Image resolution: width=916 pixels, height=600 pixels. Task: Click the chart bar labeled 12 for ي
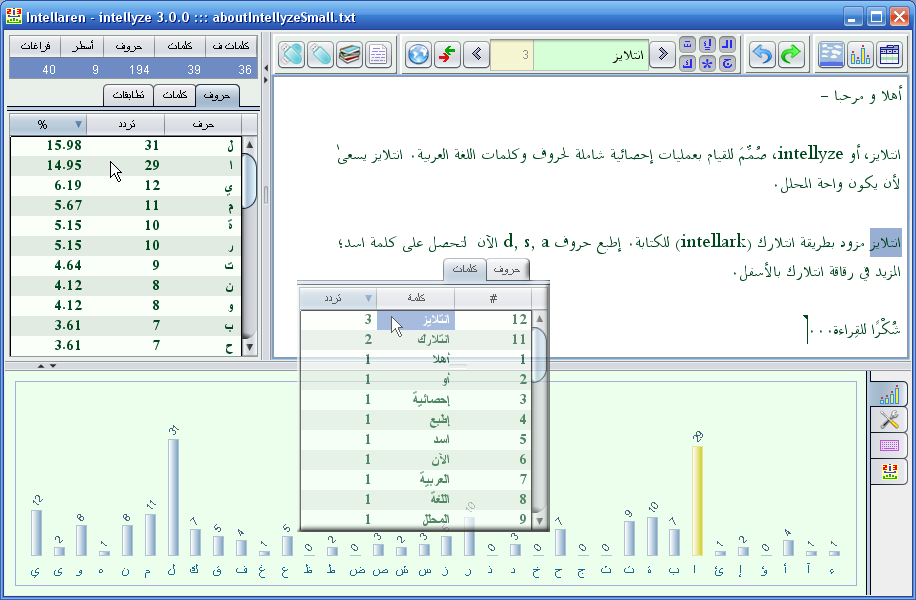point(36,533)
